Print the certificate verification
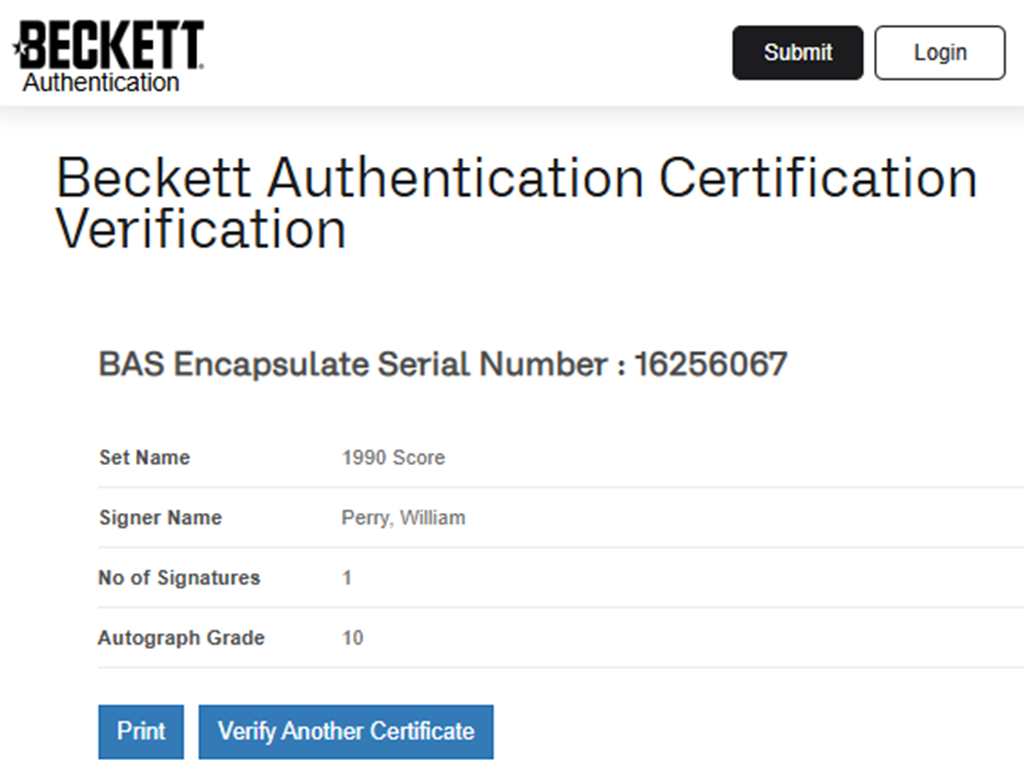1024x774 pixels. [141, 731]
